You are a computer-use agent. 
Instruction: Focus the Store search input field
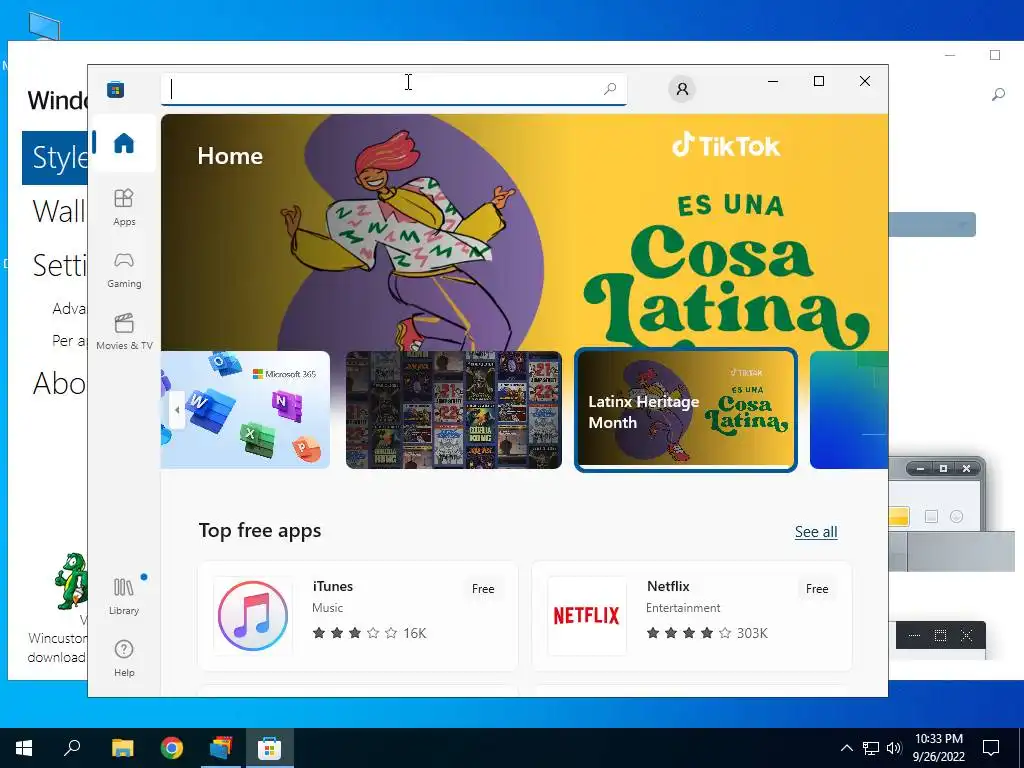(x=394, y=89)
